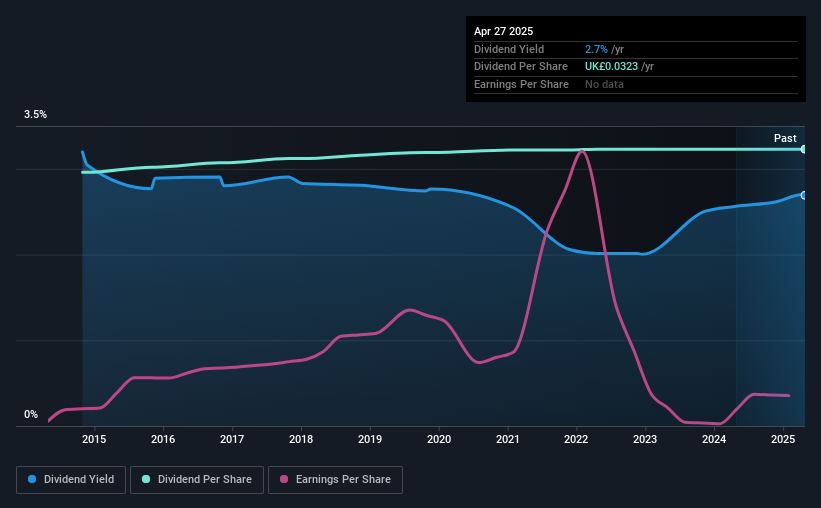Click the Earnings Per Share peak near 2022
Viewport: 821px width, 508px height.
click(581, 151)
